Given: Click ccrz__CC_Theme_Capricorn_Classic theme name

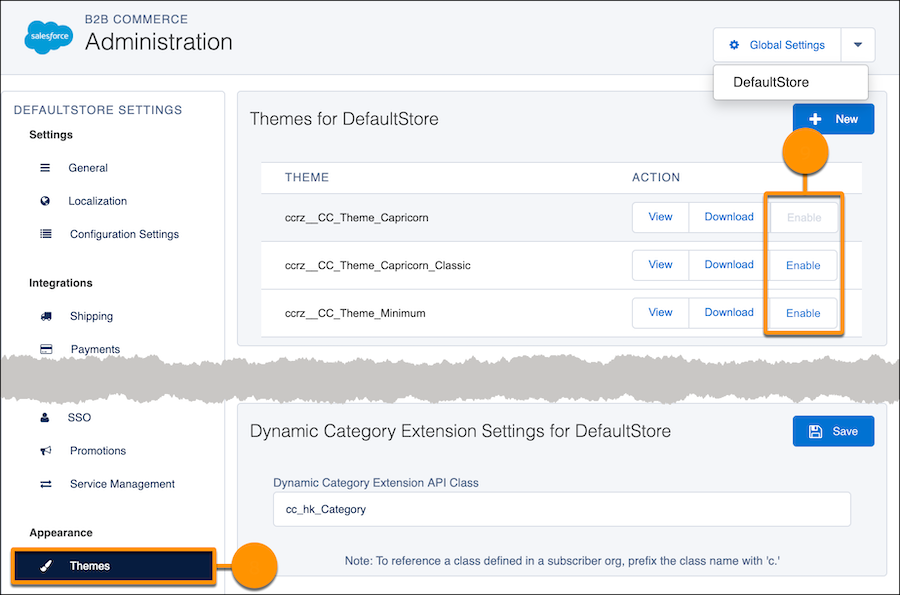Looking at the screenshot, I should click(x=378, y=265).
